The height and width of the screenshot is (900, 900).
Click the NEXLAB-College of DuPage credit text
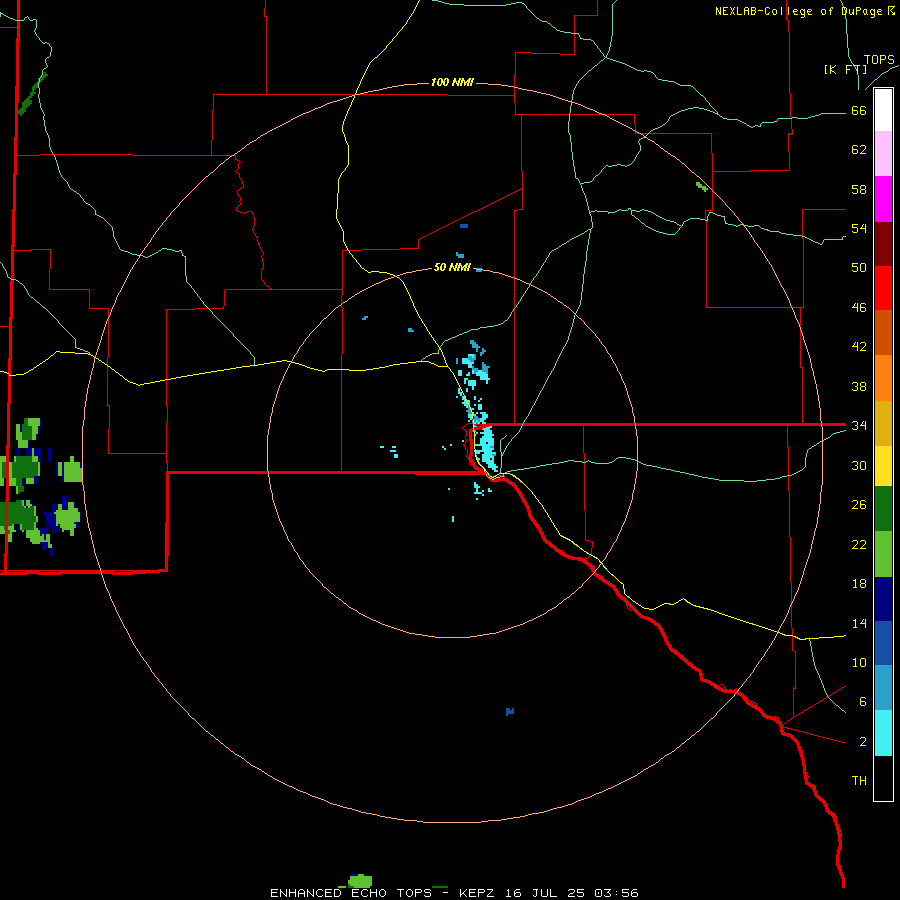pyautogui.click(x=798, y=11)
